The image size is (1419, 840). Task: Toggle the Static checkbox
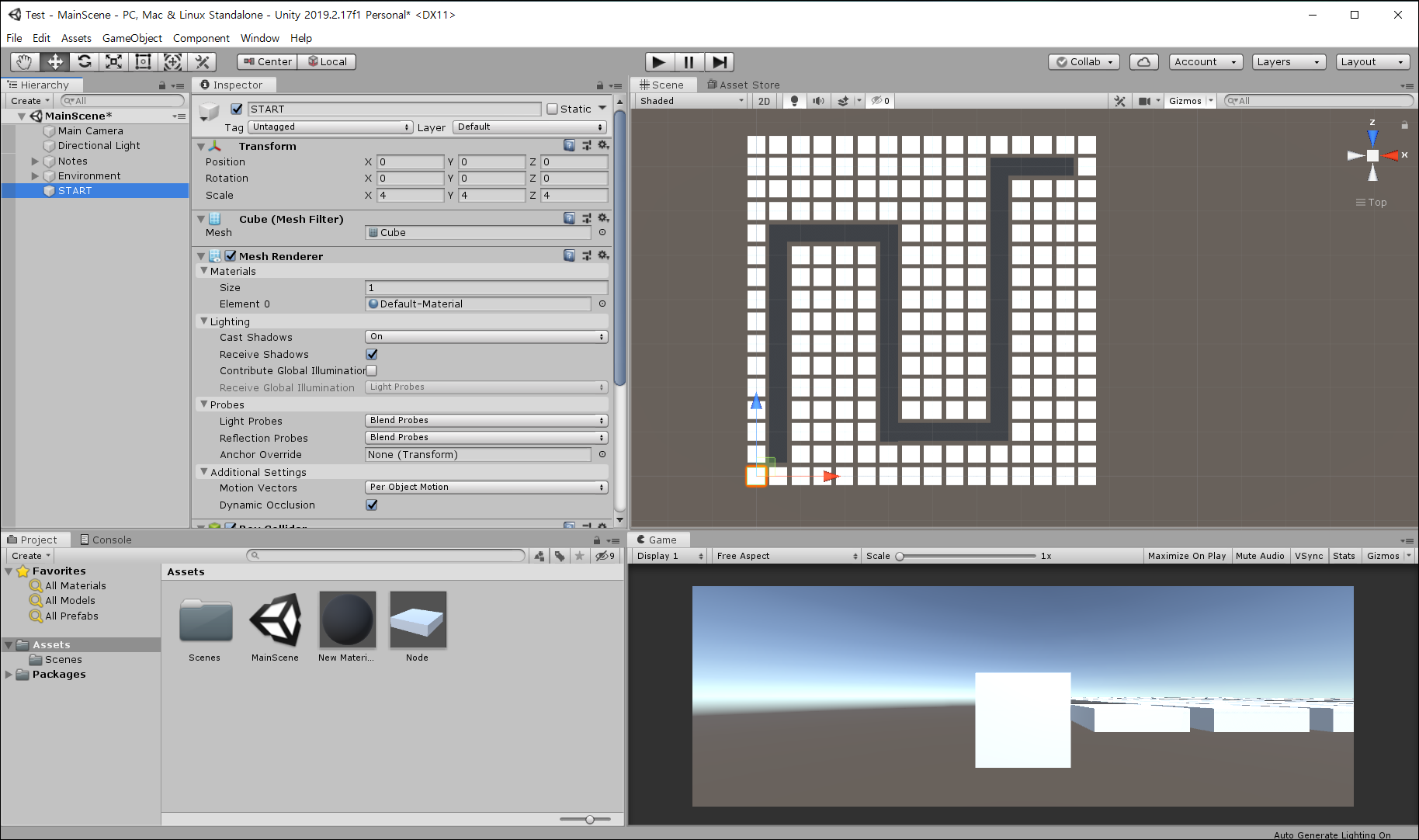coord(552,109)
